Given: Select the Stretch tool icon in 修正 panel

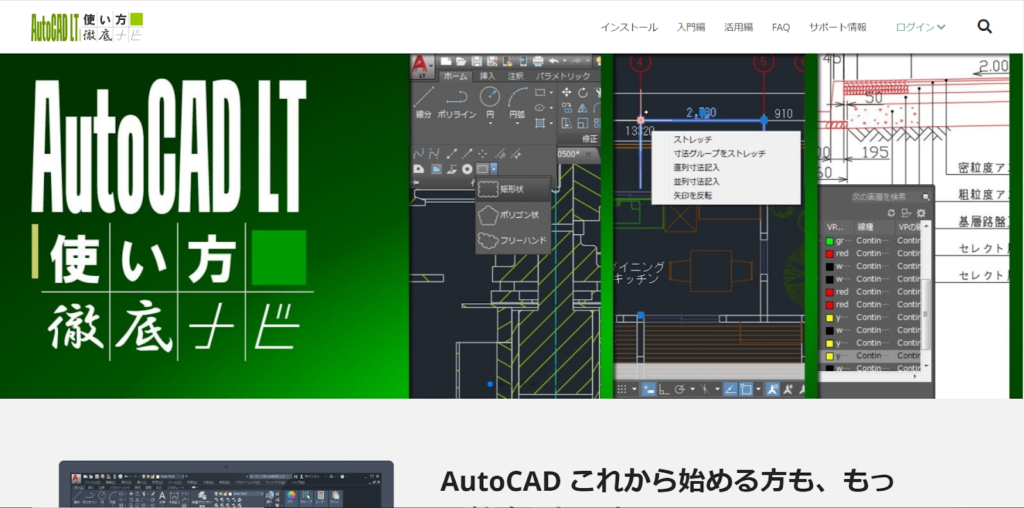Looking at the screenshot, I should (x=567, y=123).
